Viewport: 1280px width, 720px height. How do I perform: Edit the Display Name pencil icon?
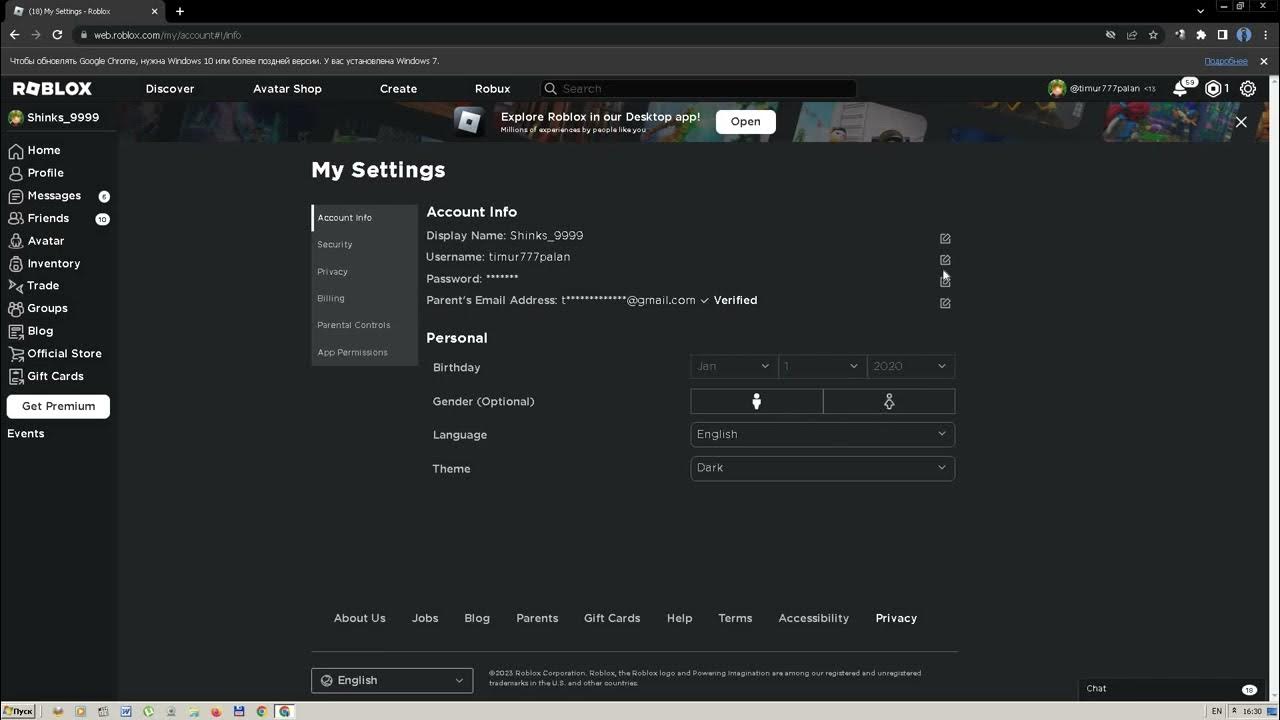(x=945, y=239)
